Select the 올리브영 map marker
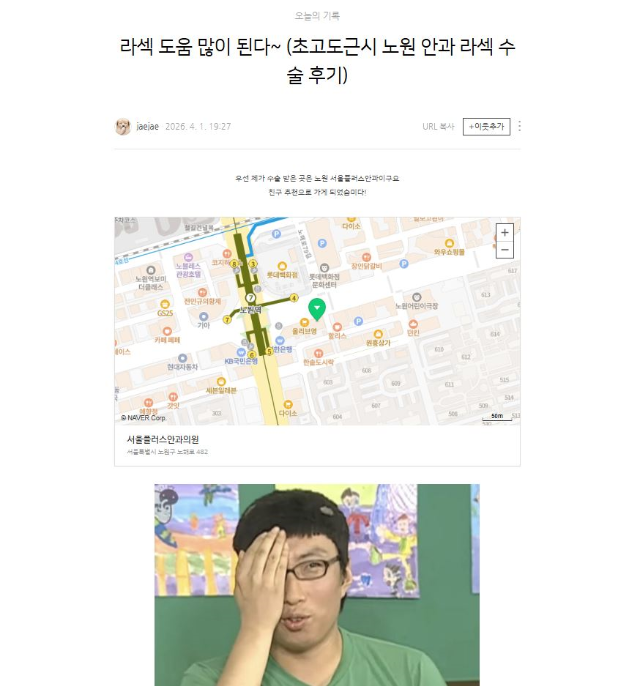 [x=304, y=323]
